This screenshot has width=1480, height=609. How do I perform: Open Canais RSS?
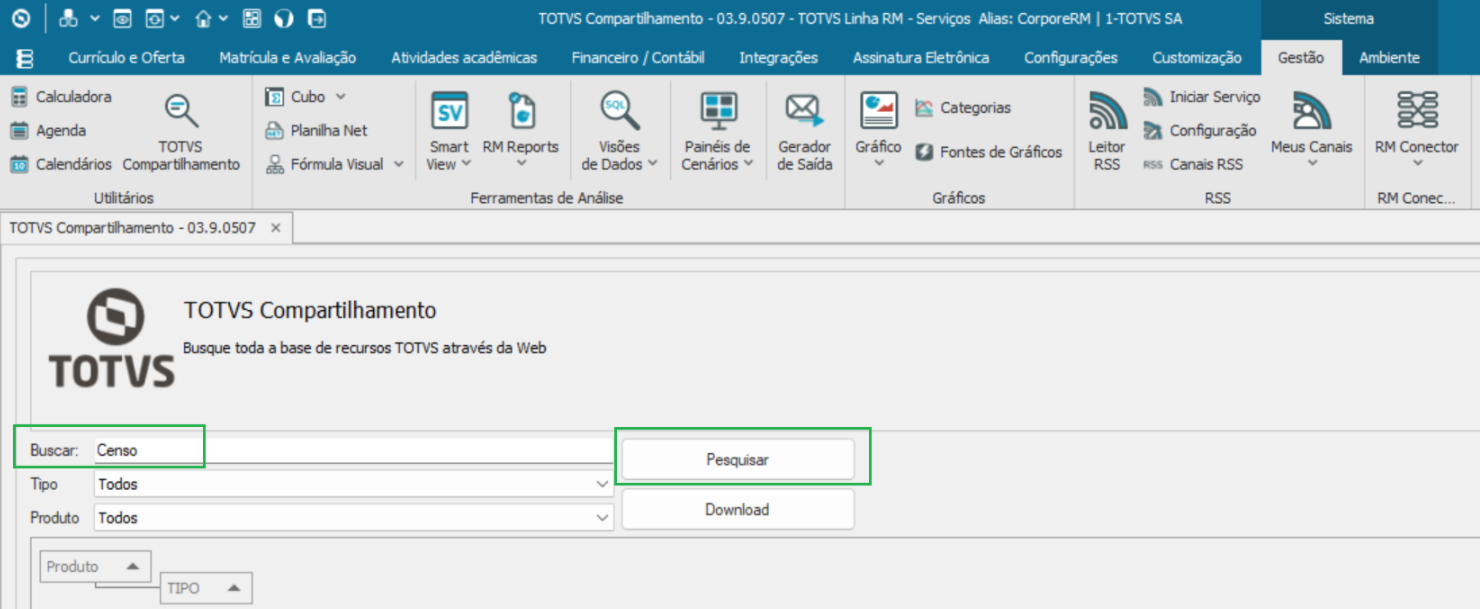point(1194,164)
